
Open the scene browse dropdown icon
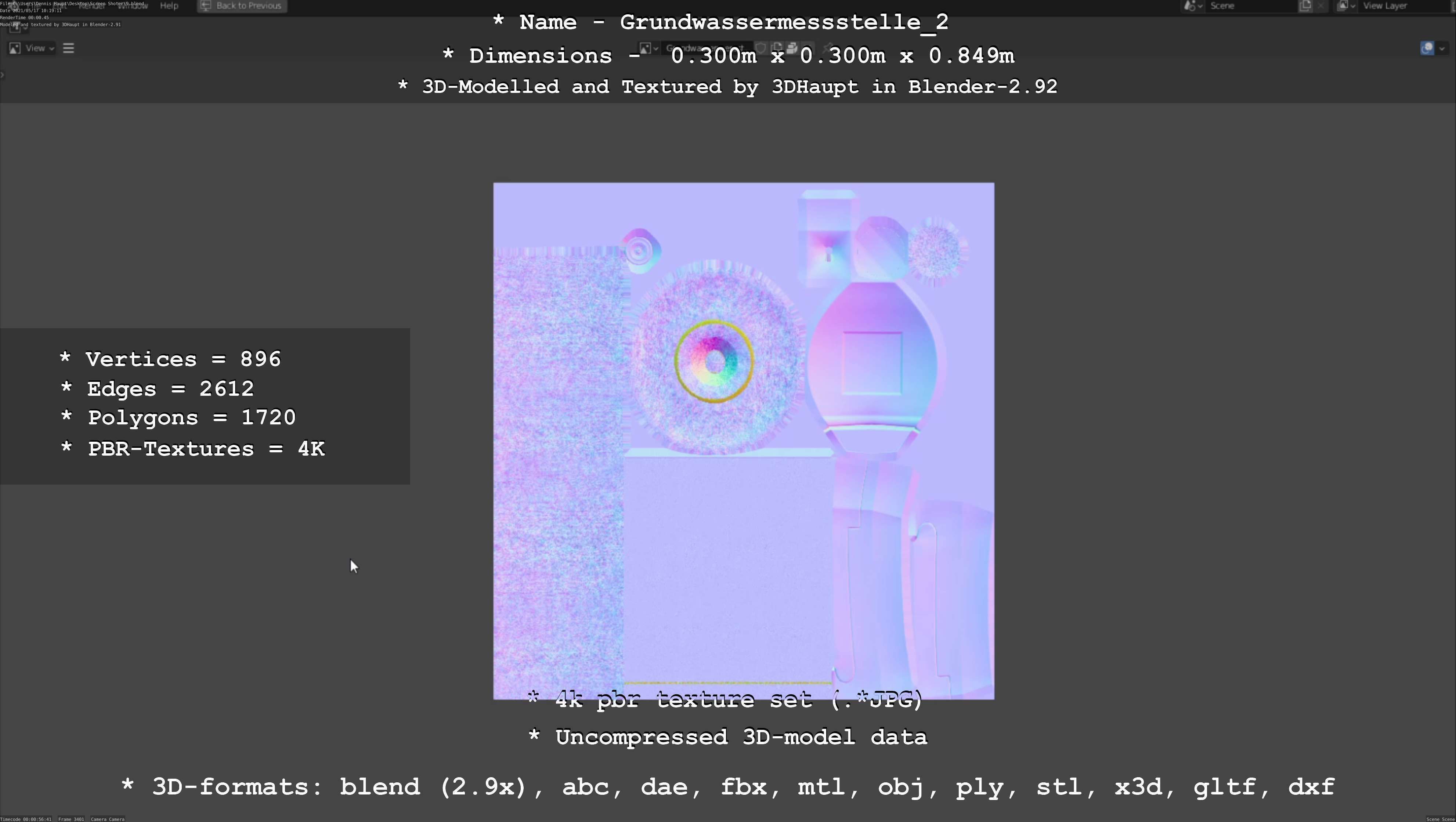pyautogui.click(x=1192, y=6)
